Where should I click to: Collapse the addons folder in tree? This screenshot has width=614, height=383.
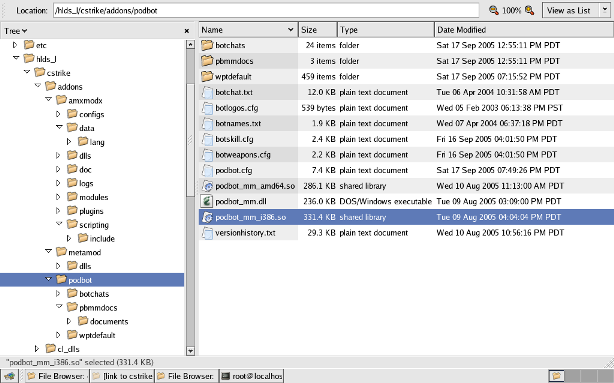(x=38, y=86)
